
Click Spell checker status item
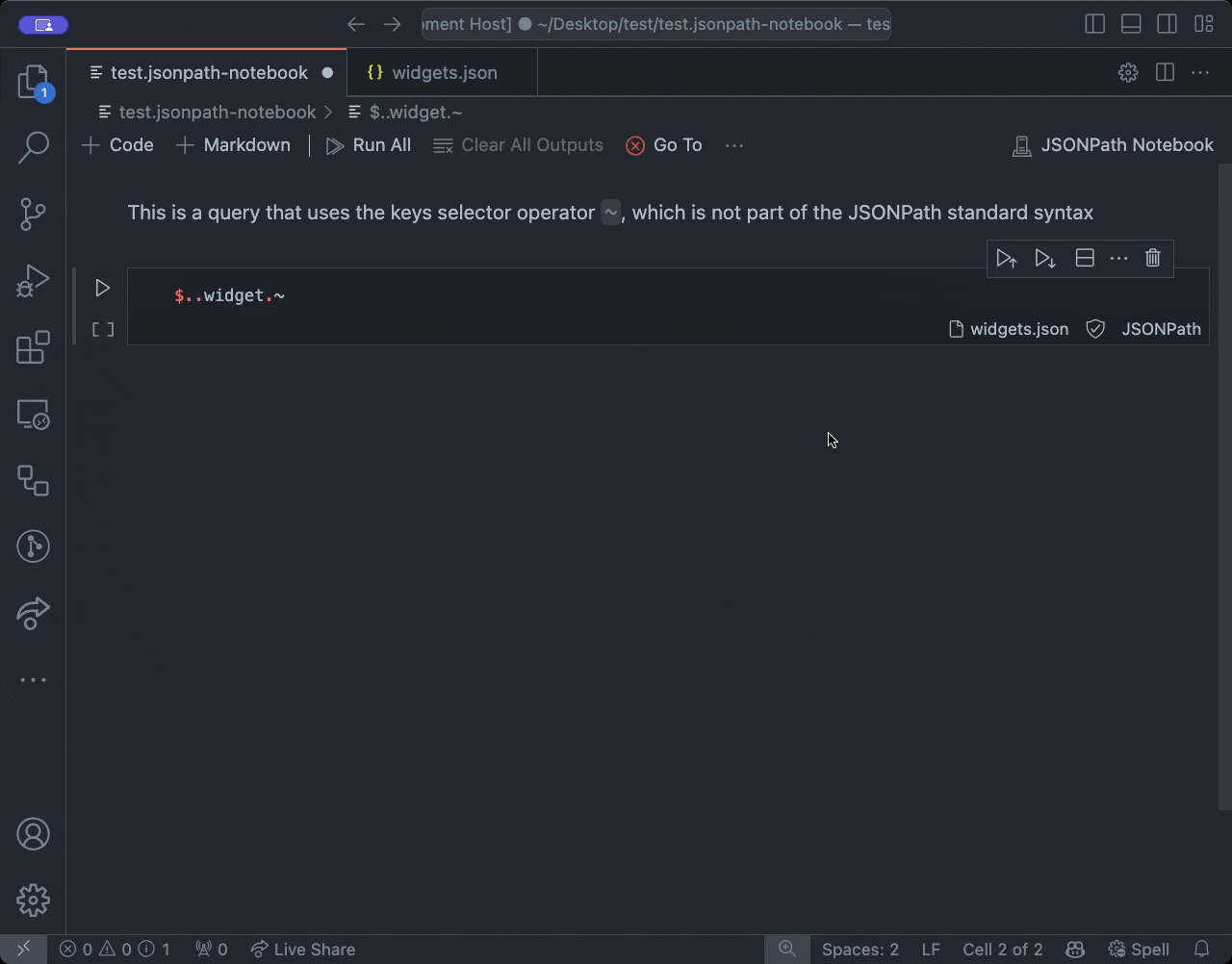pos(1140,950)
